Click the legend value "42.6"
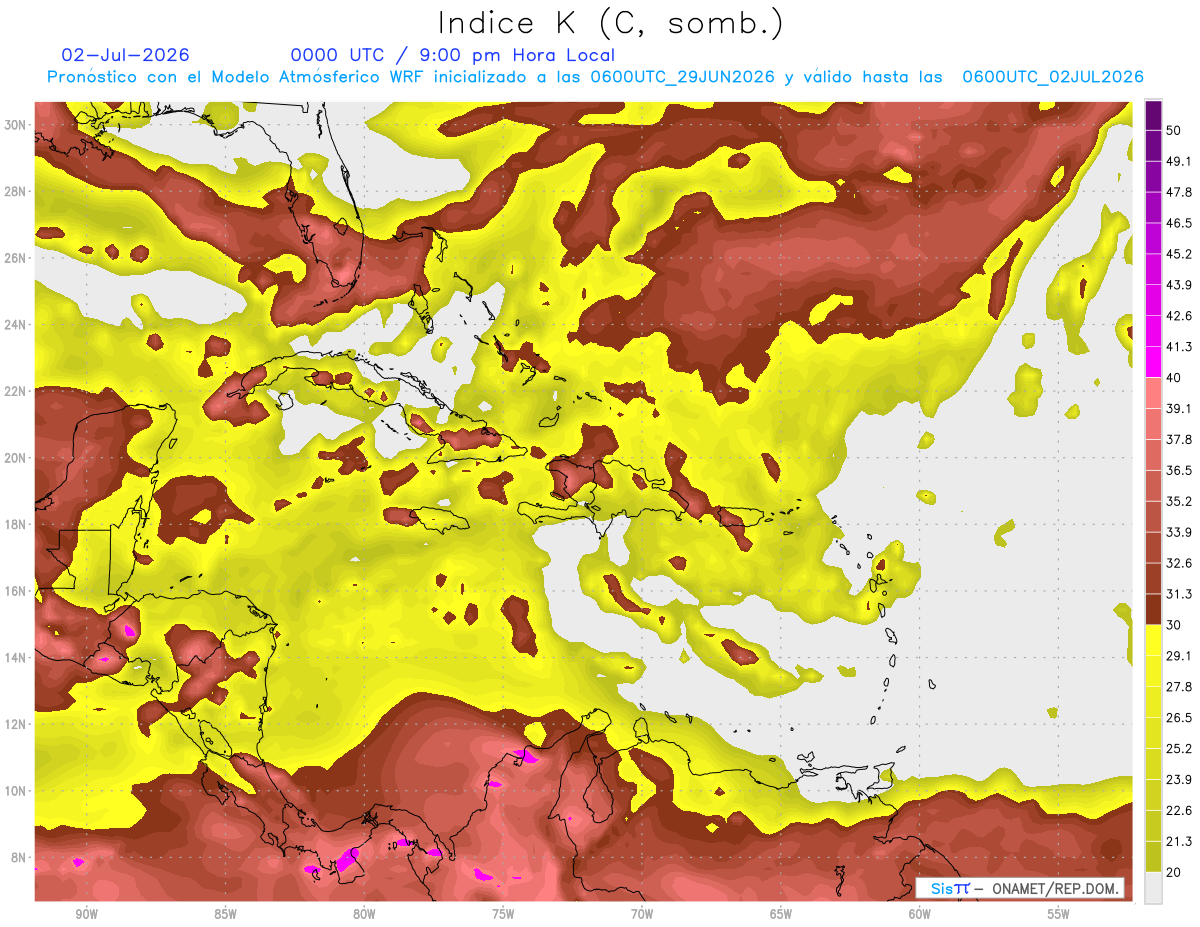The image size is (1200, 927). (x=1179, y=316)
